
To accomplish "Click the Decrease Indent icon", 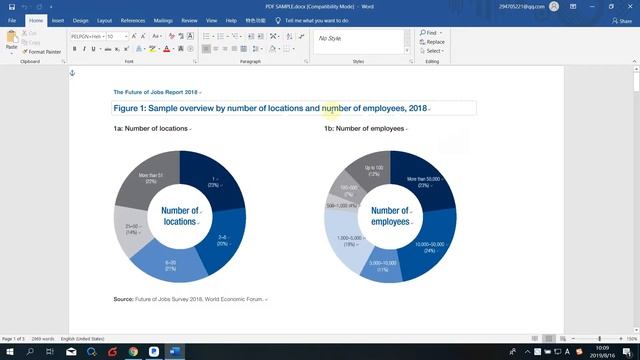I will pos(251,36).
